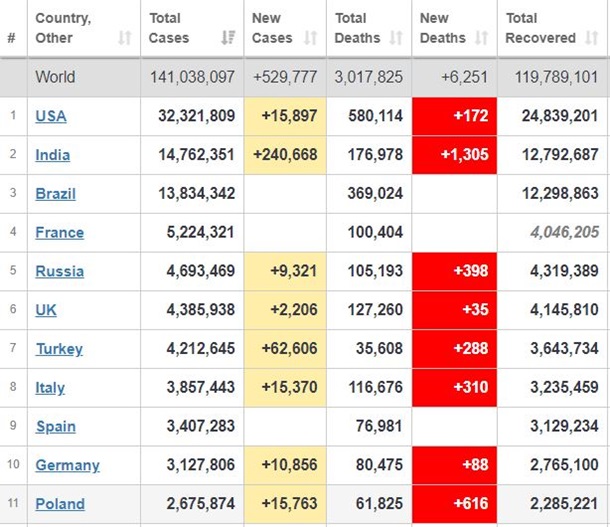Open the Germany link
Screen dimensions: 610x527
(x=67, y=466)
